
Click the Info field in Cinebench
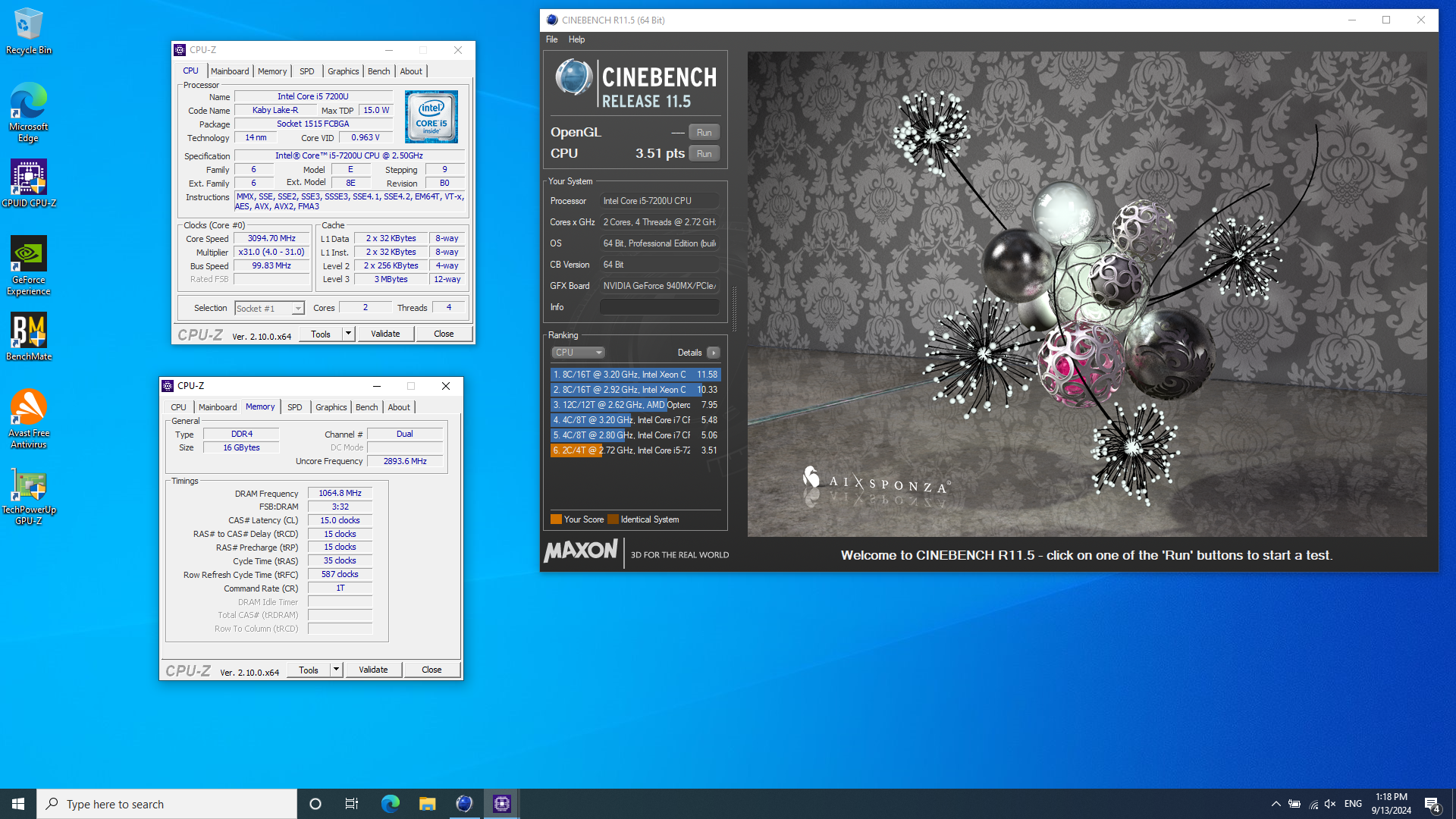coord(659,307)
